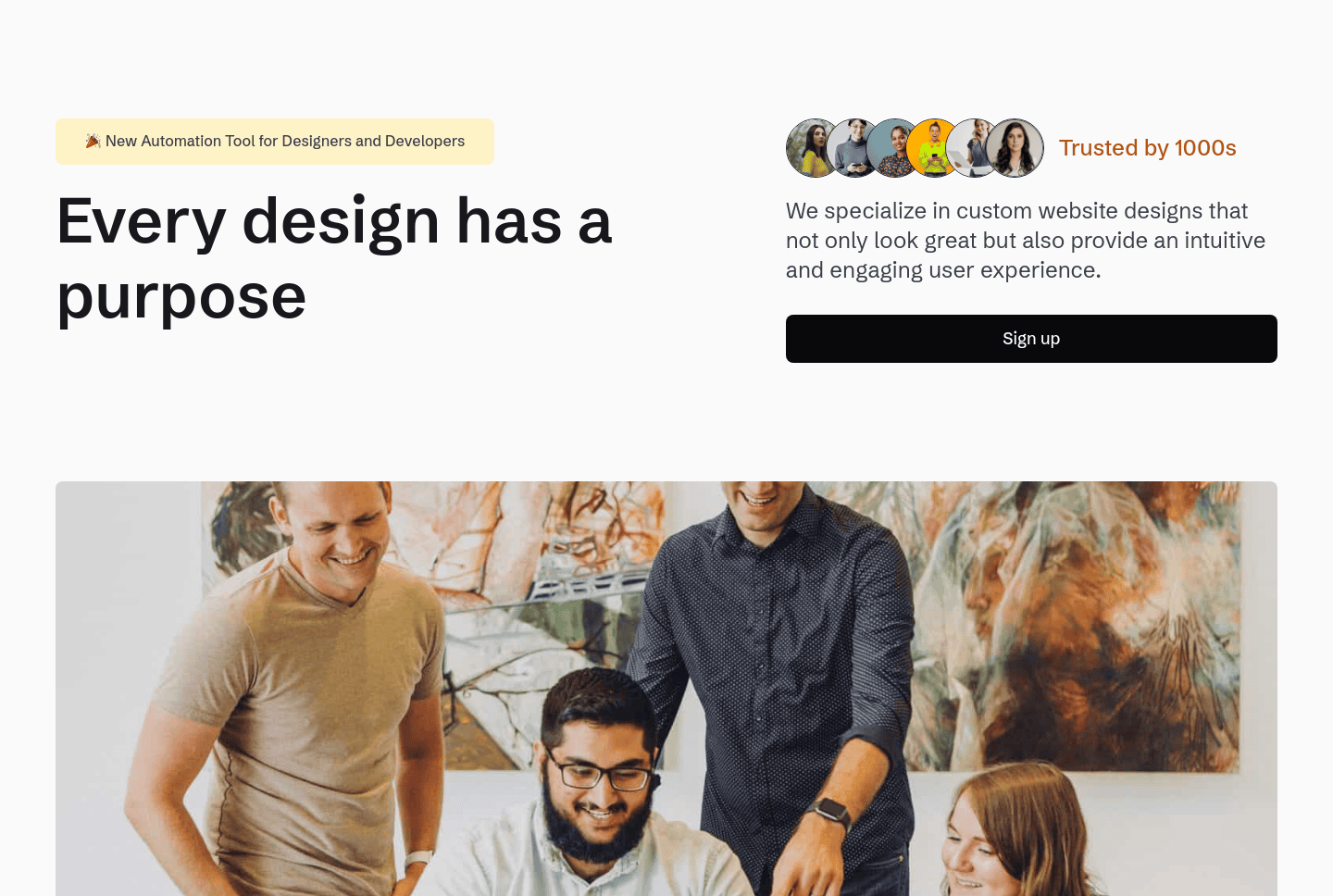1333x896 pixels.
Task: Click the Every design has a purpose heading
Action: 334,258
